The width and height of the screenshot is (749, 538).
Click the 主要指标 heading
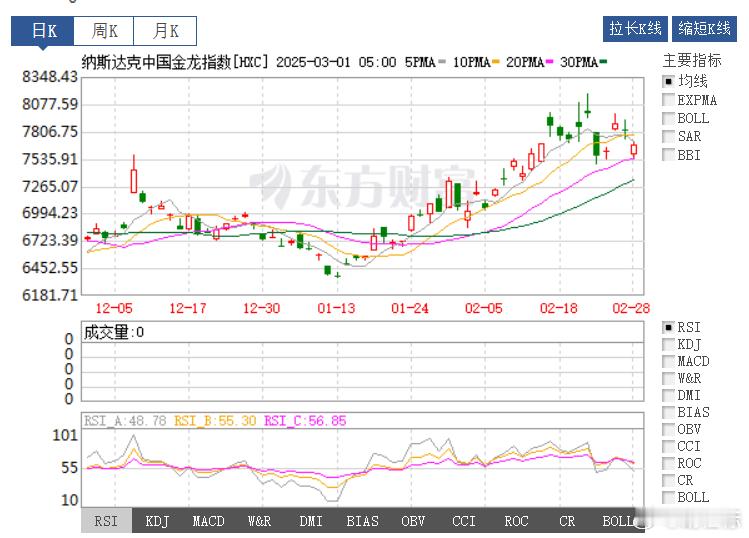692,61
